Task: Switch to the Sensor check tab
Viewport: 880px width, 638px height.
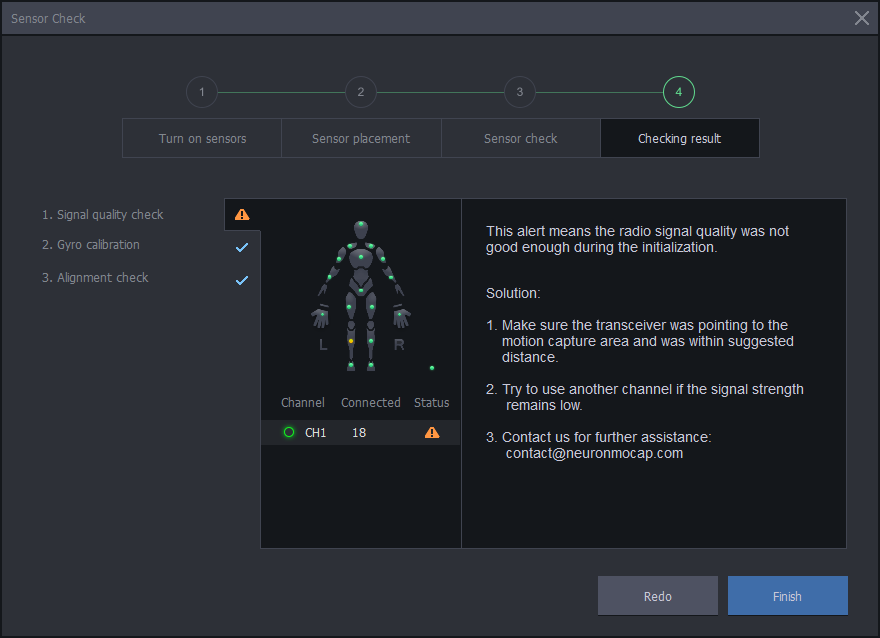Action: [520, 138]
